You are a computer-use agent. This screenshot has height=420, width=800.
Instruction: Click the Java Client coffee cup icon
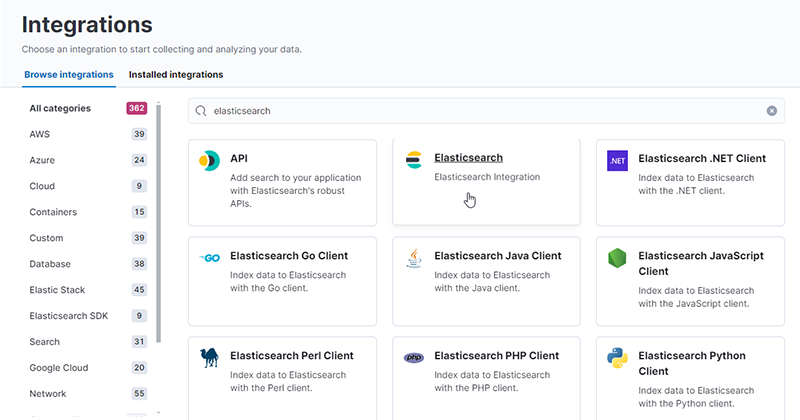413,258
